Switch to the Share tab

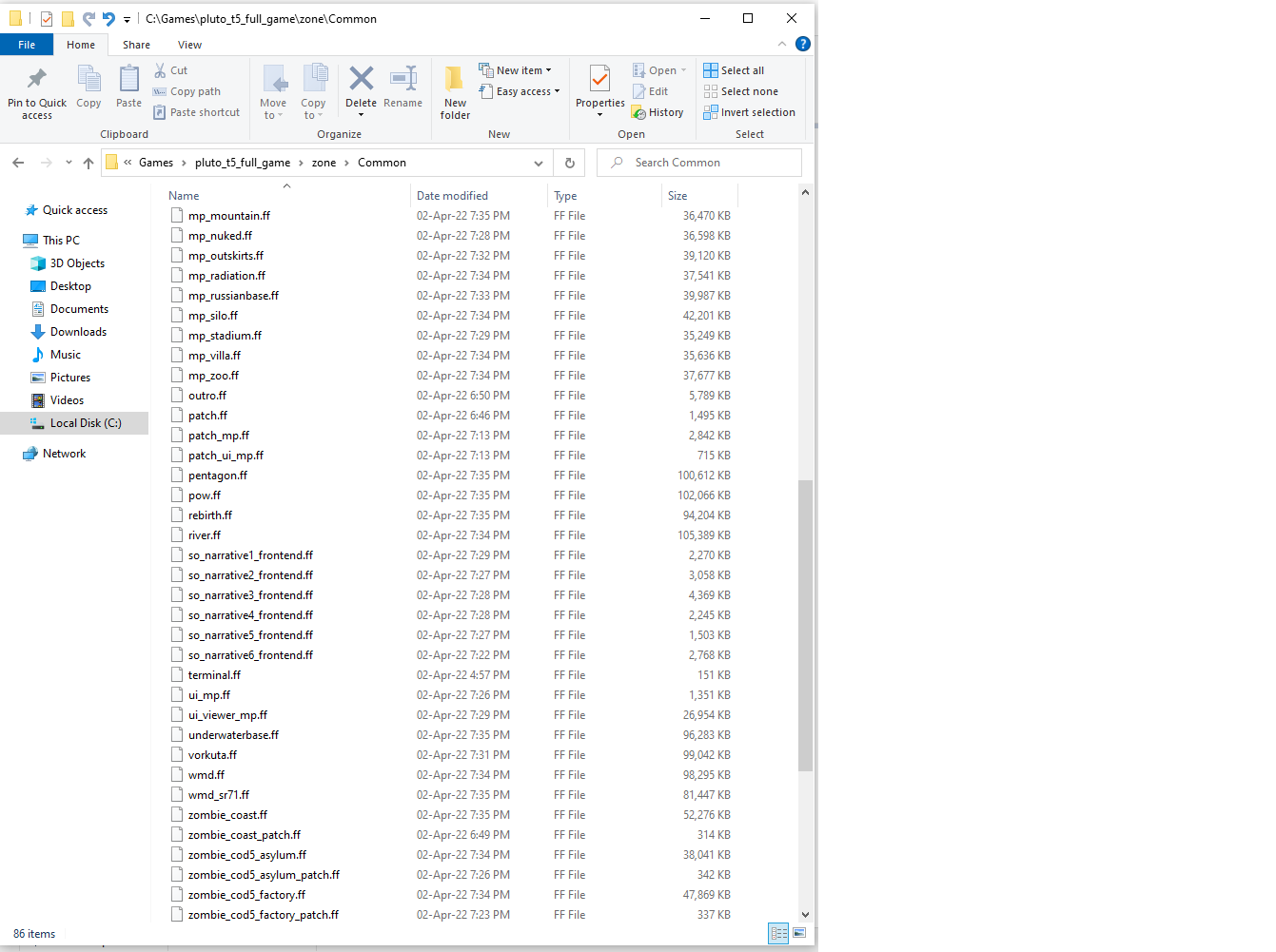point(136,45)
